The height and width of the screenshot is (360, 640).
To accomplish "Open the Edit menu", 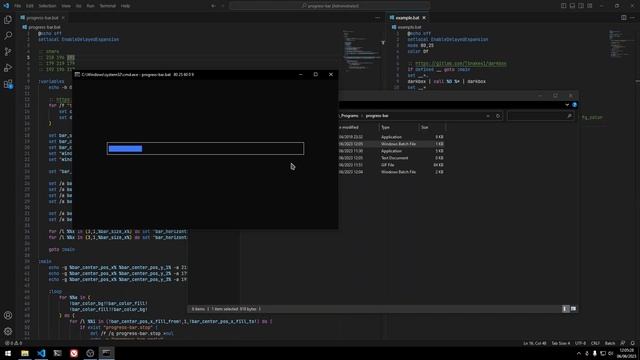I will tap(30, 6).
